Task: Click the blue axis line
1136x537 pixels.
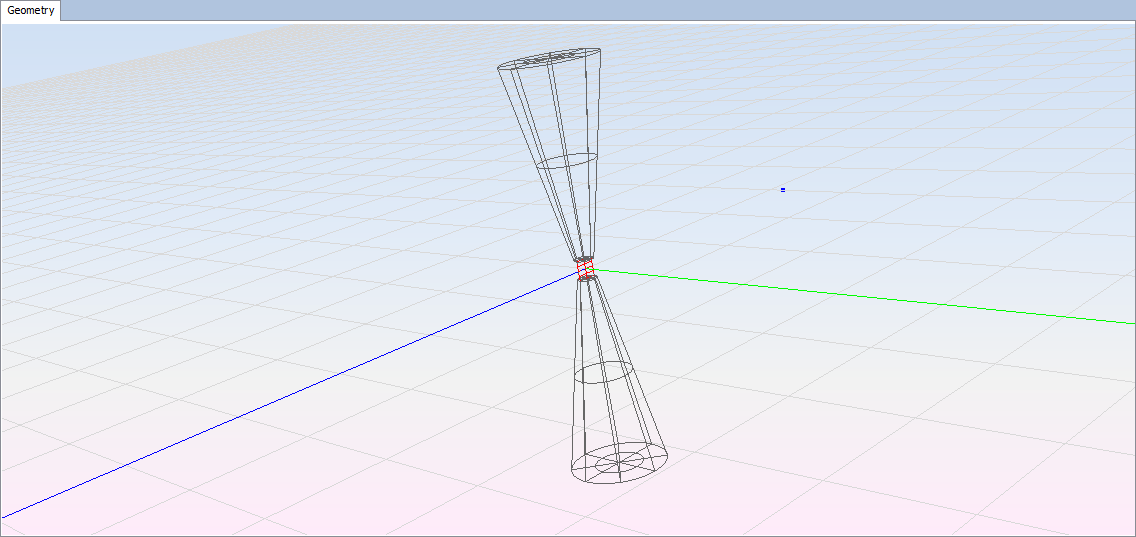Action: pos(300,391)
